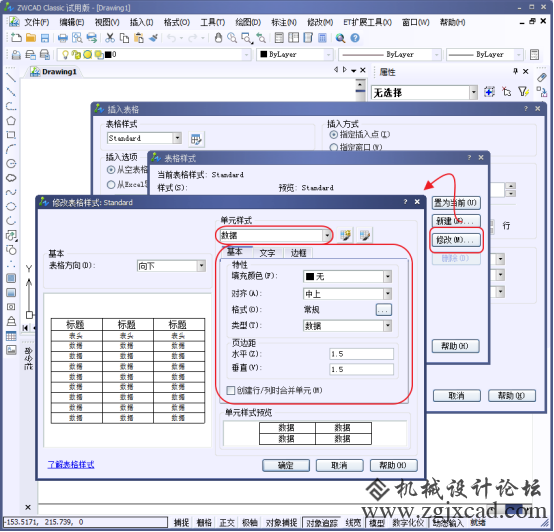Click the Help question mark toolbar icon
The height and width of the screenshot is (532, 554).
click(x=355, y=38)
